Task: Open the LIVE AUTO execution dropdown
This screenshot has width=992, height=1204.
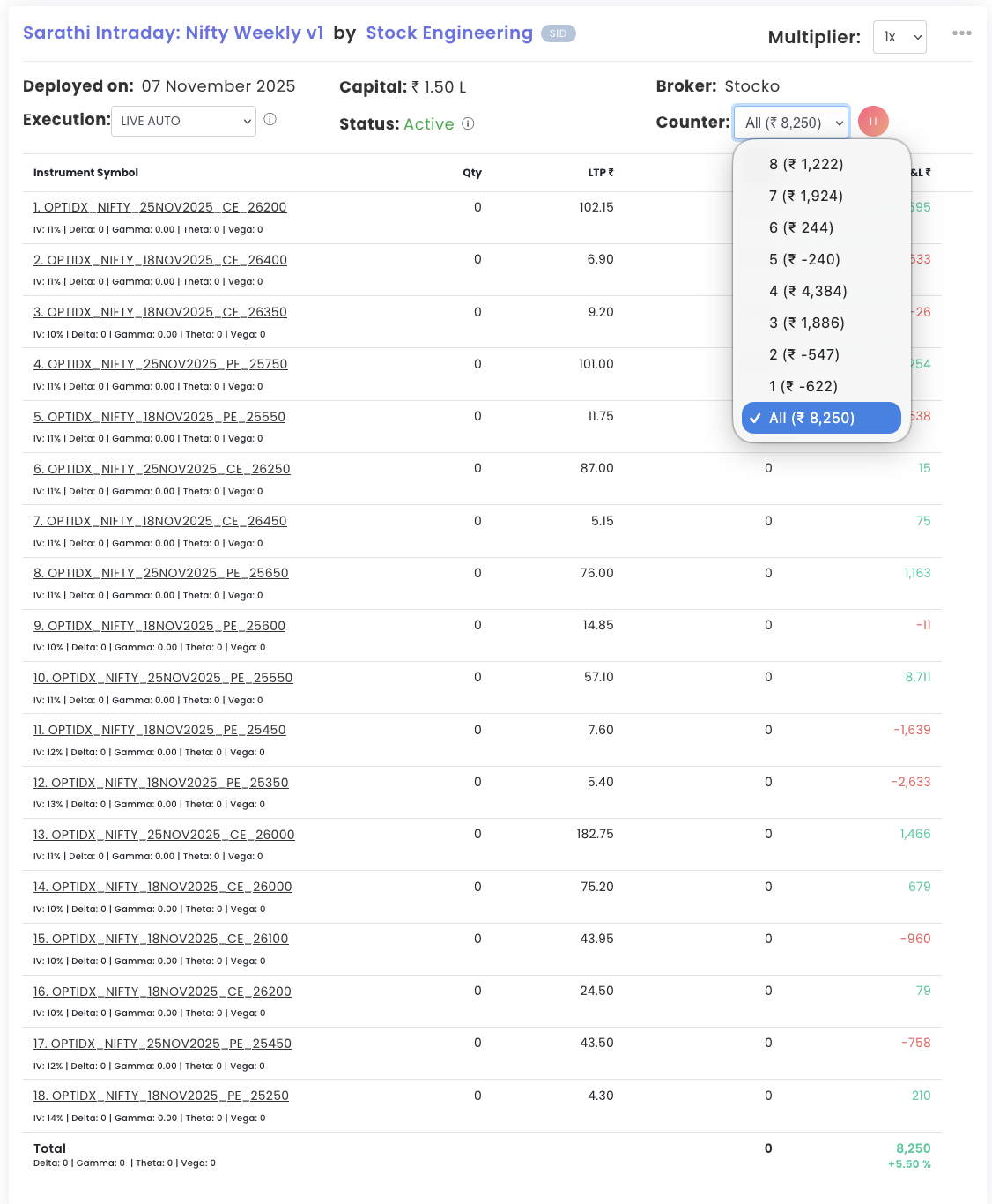Action: coord(183,122)
